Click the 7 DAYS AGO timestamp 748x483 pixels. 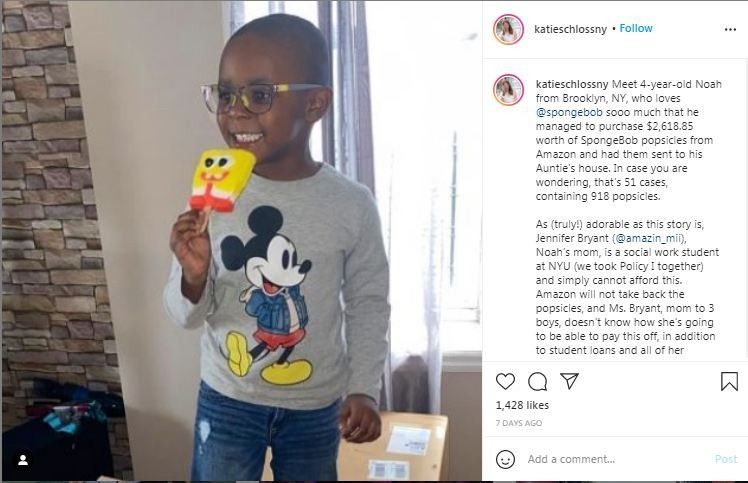pyautogui.click(x=519, y=423)
